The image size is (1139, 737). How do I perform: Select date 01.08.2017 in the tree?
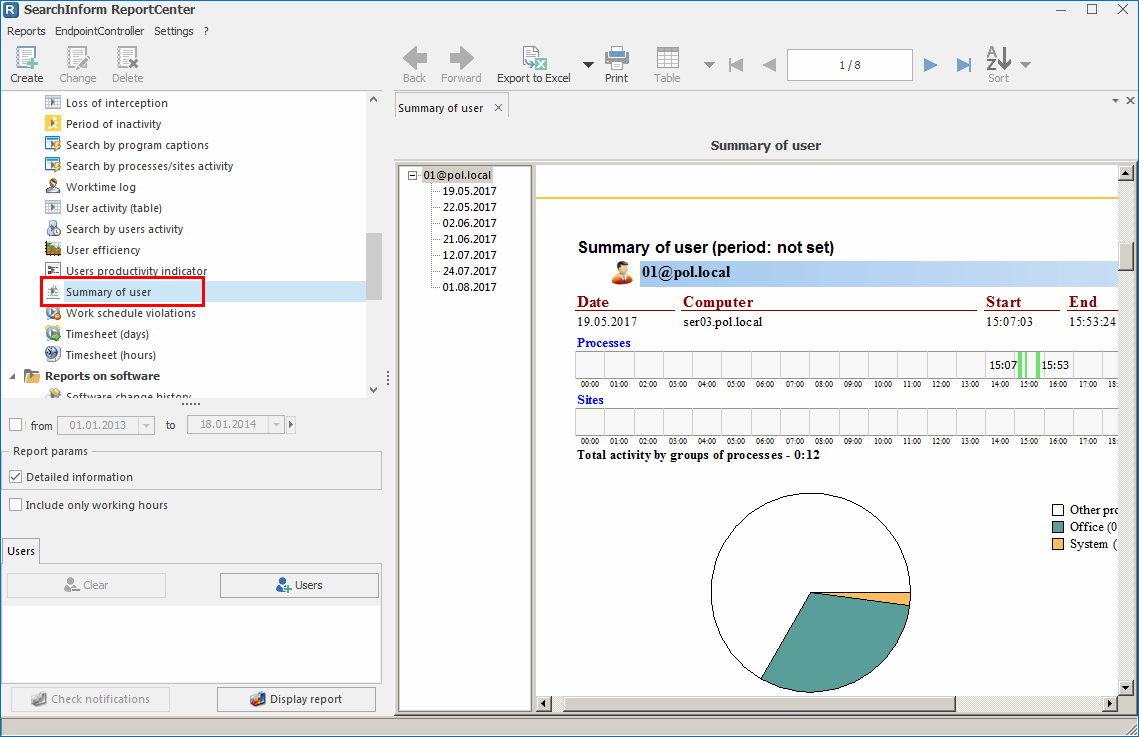tap(469, 287)
